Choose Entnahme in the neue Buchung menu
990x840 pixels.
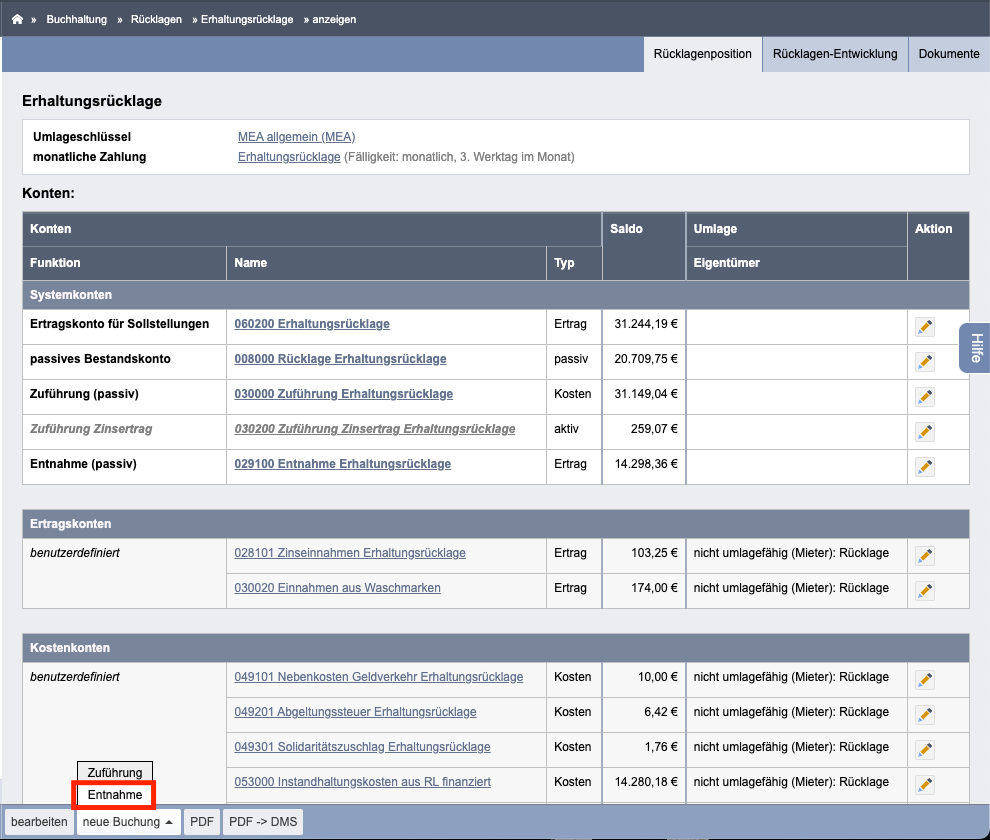(115, 795)
